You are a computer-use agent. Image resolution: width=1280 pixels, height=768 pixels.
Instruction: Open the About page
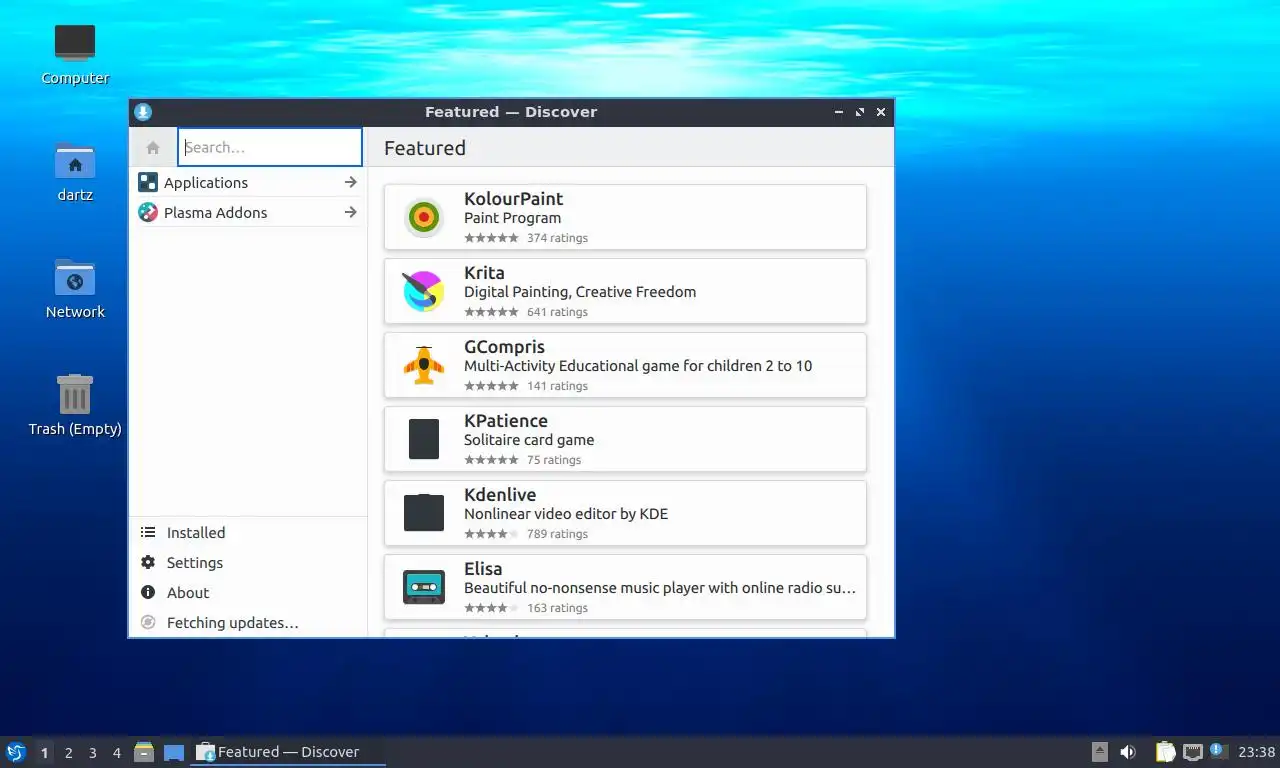(x=248, y=592)
